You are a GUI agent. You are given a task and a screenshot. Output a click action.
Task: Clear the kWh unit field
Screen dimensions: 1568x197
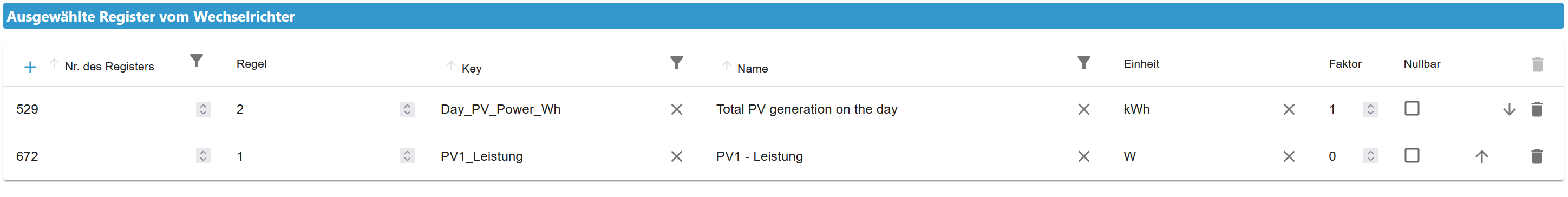point(1289,109)
